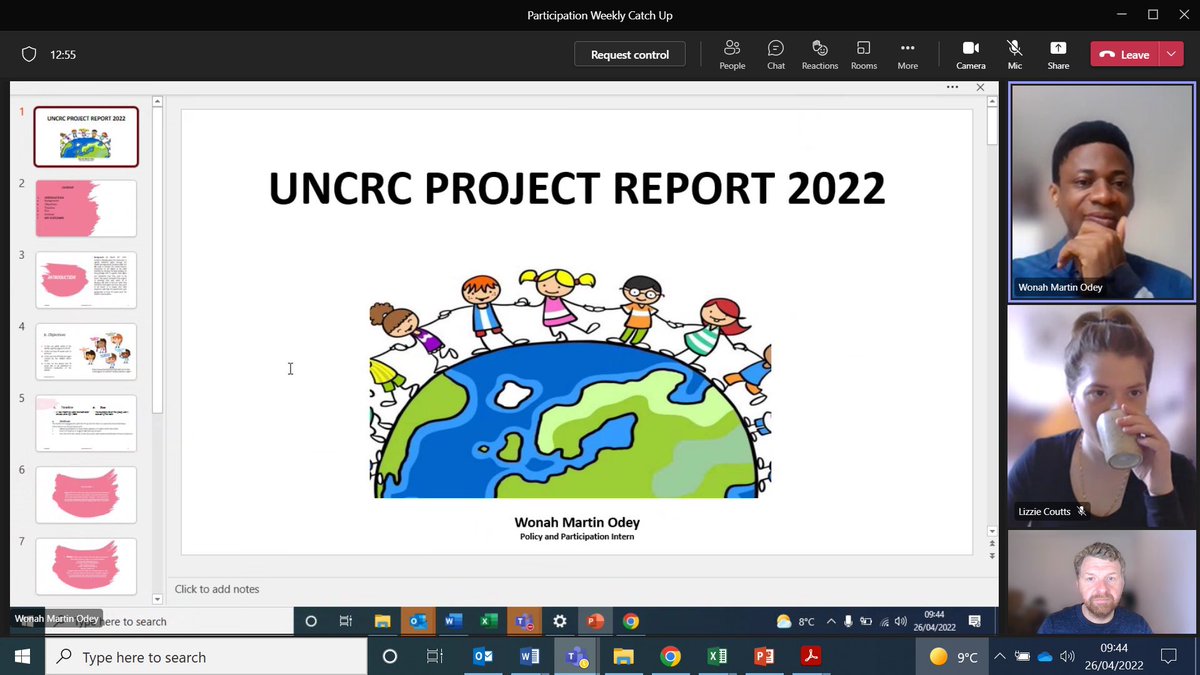Toggle the Camera on or off
Image resolution: width=1200 pixels, height=675 pixels.
970,55
